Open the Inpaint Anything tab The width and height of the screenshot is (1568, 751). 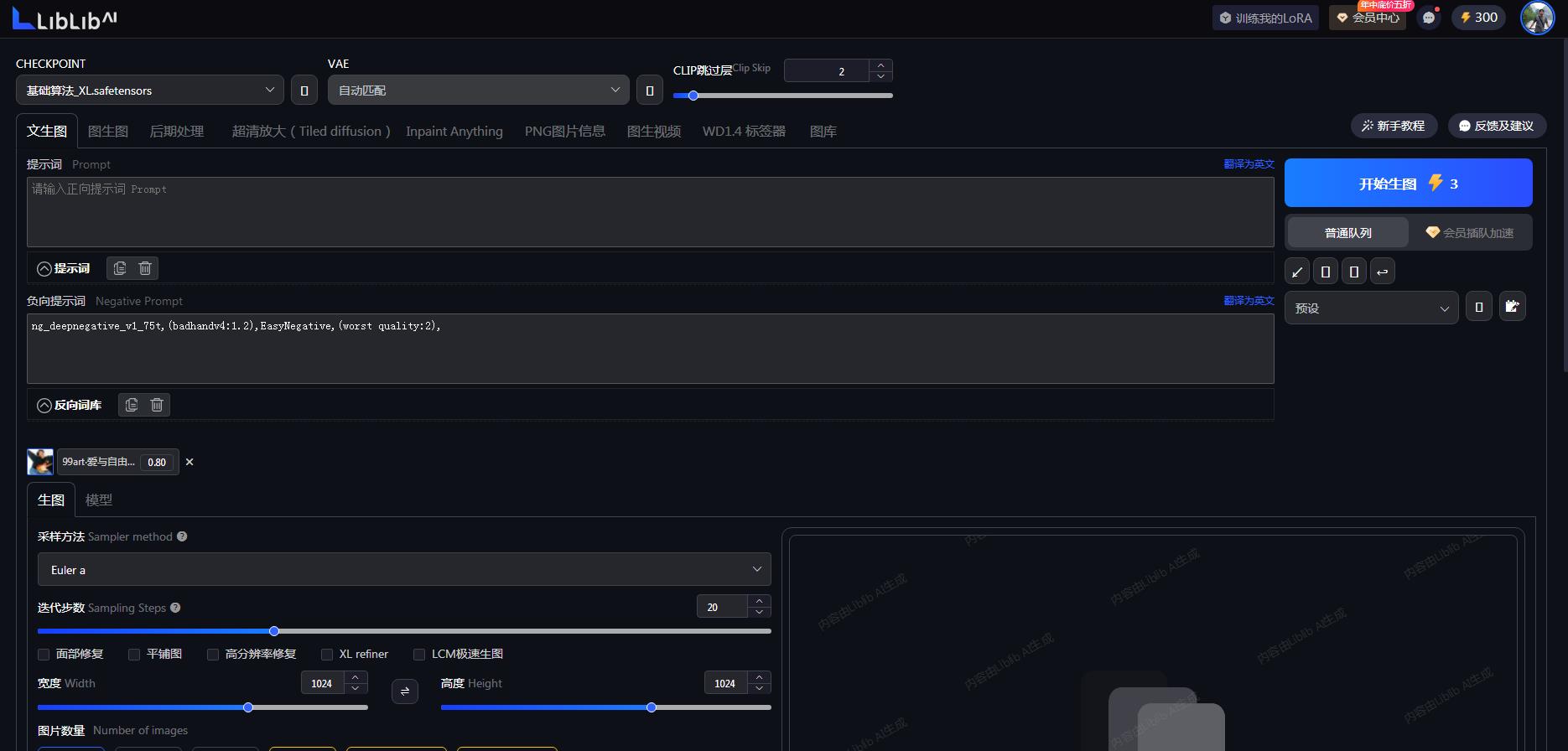pyautogui.click(x=454, y=132)
